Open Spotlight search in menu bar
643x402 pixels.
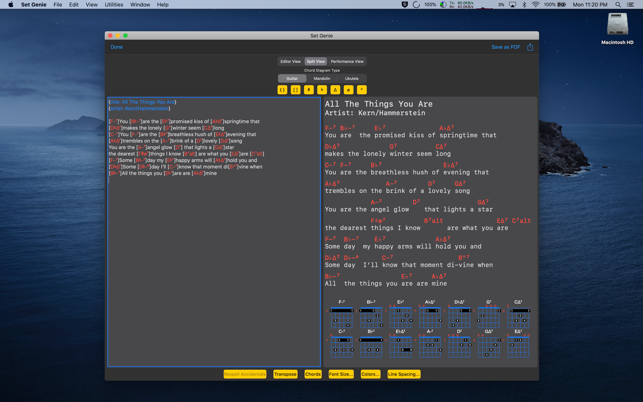[618, 5]
